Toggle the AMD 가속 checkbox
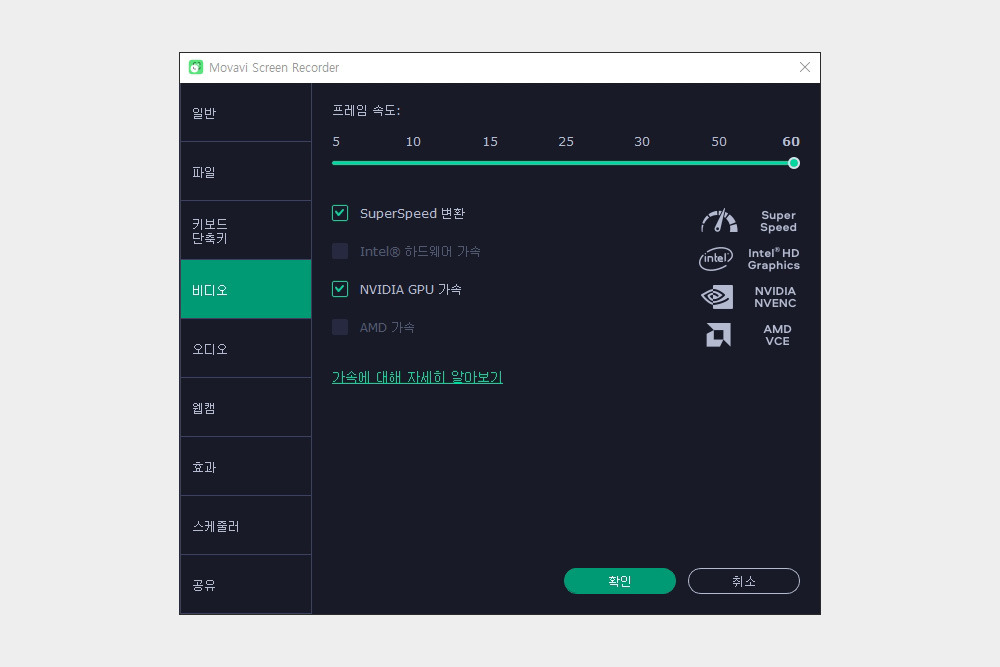This screenshot has height=667, width=1000. (340, 327)
